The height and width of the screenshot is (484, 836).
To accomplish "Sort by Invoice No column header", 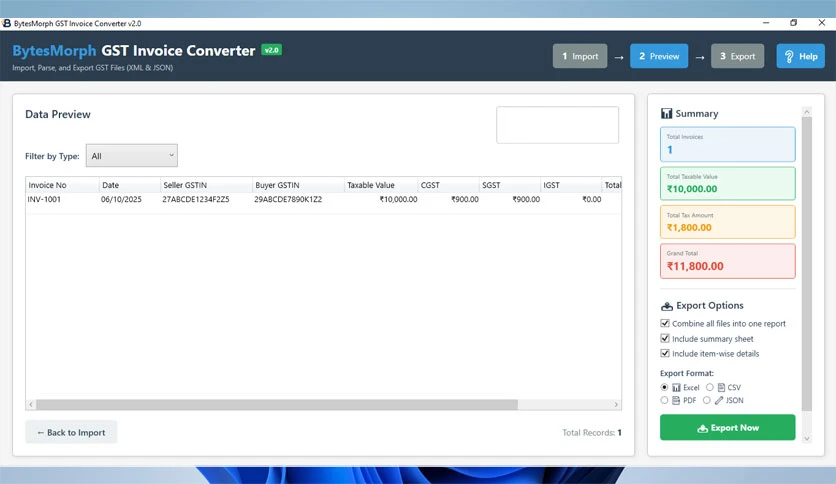I will (x=62, y=185).
